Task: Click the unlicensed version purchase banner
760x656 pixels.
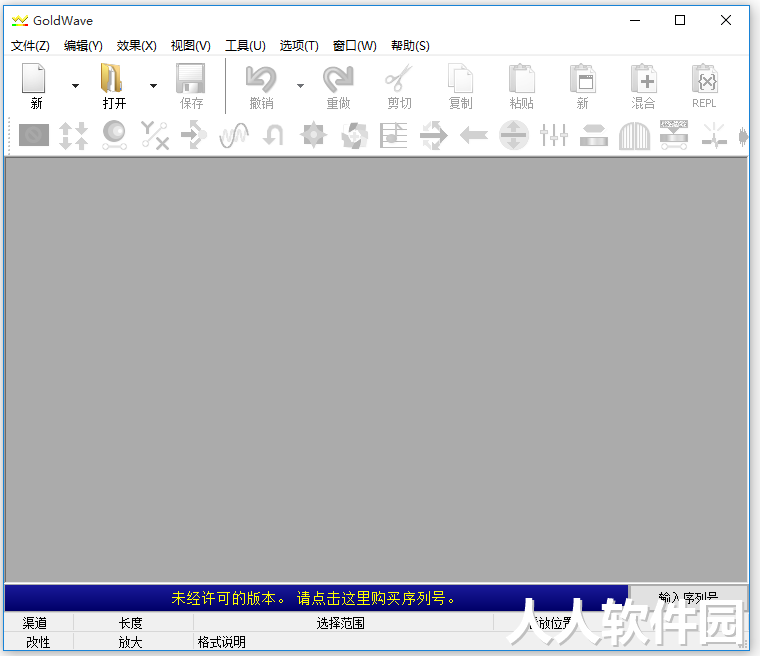Action: pyautogui.click(x=316, y=598)
